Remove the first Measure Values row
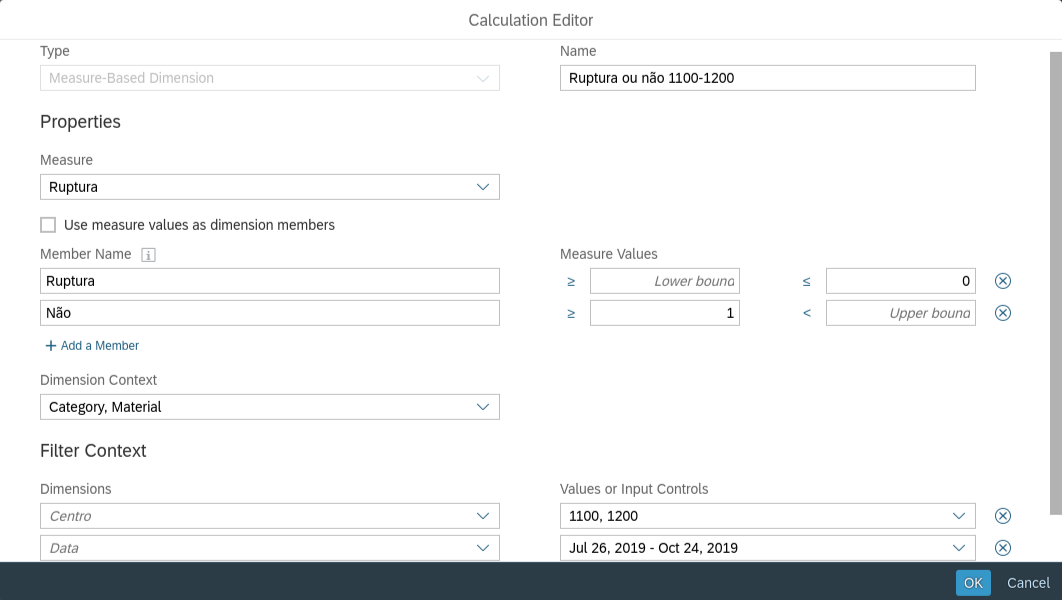The image size is (1062, 600). [1002, 281]
